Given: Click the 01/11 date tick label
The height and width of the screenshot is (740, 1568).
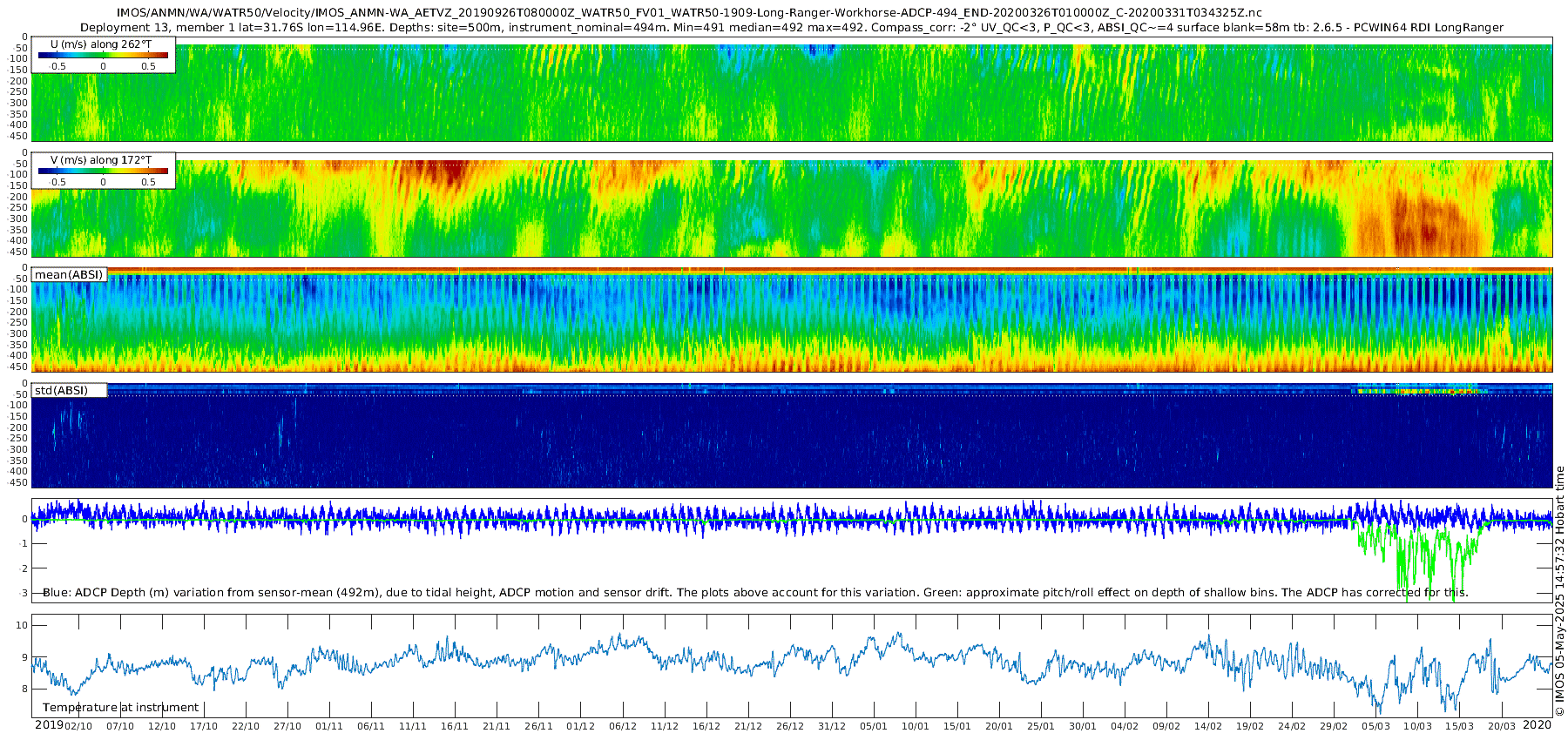Looking at the screenshot, I should (329, 726).
